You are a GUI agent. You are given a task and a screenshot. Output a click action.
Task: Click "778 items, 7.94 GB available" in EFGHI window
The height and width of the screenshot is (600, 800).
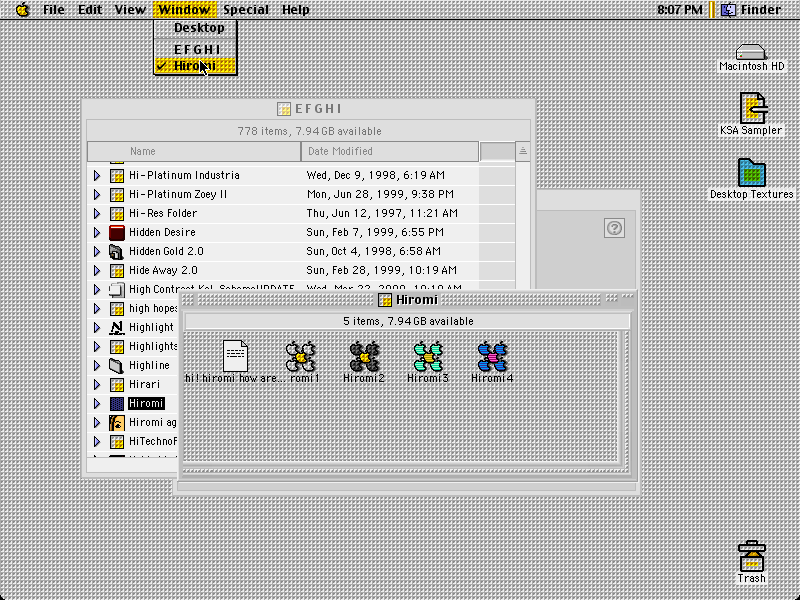pos(309,131)
